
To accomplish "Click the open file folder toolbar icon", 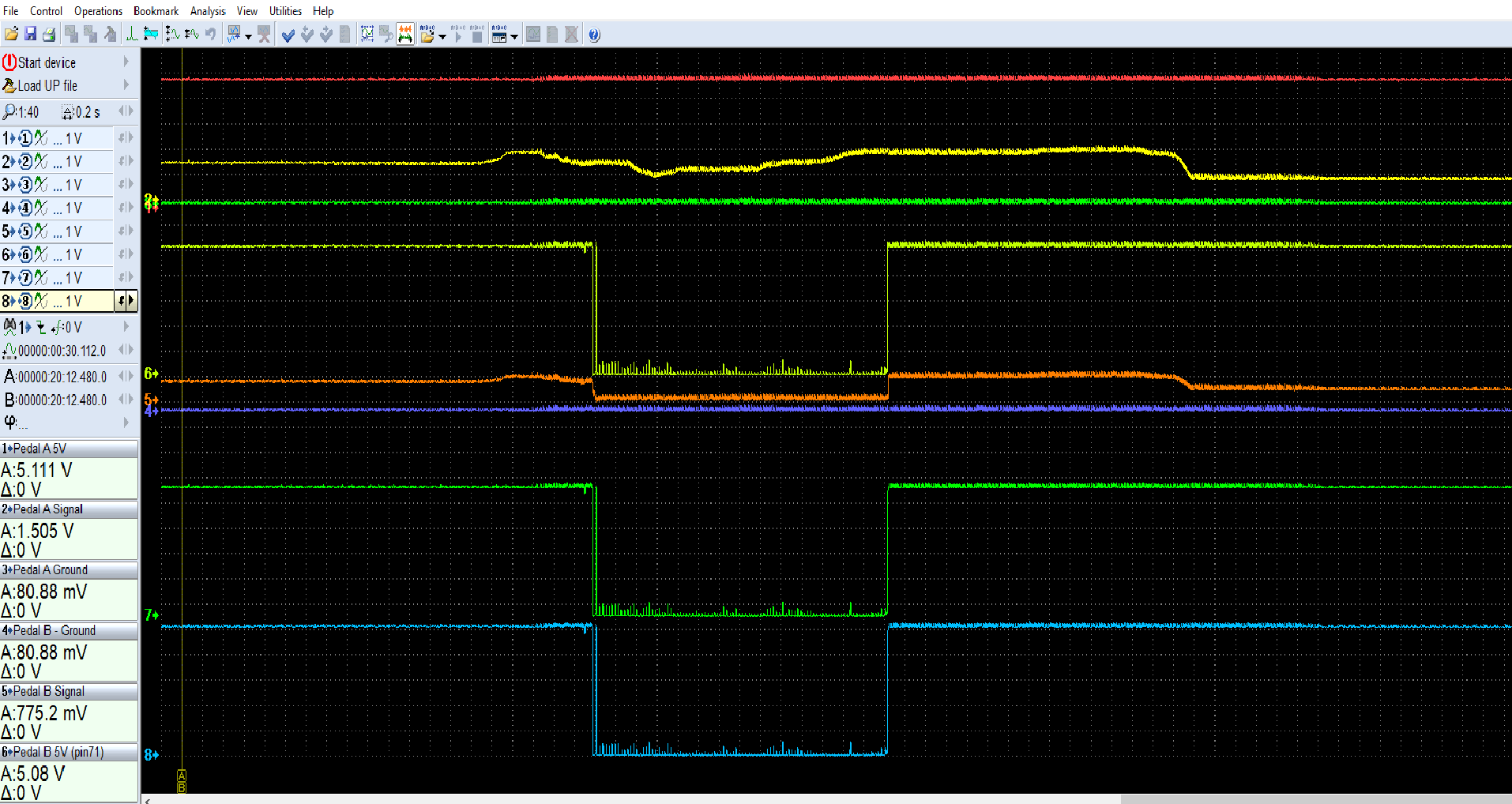I will click(11, 34).
